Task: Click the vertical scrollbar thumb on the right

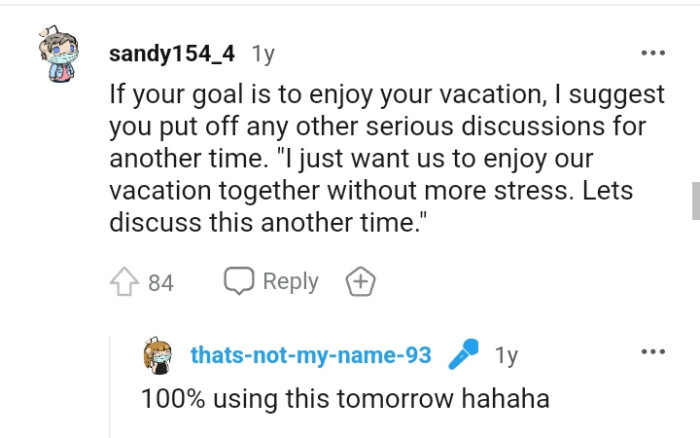Action: coord(695,200)
